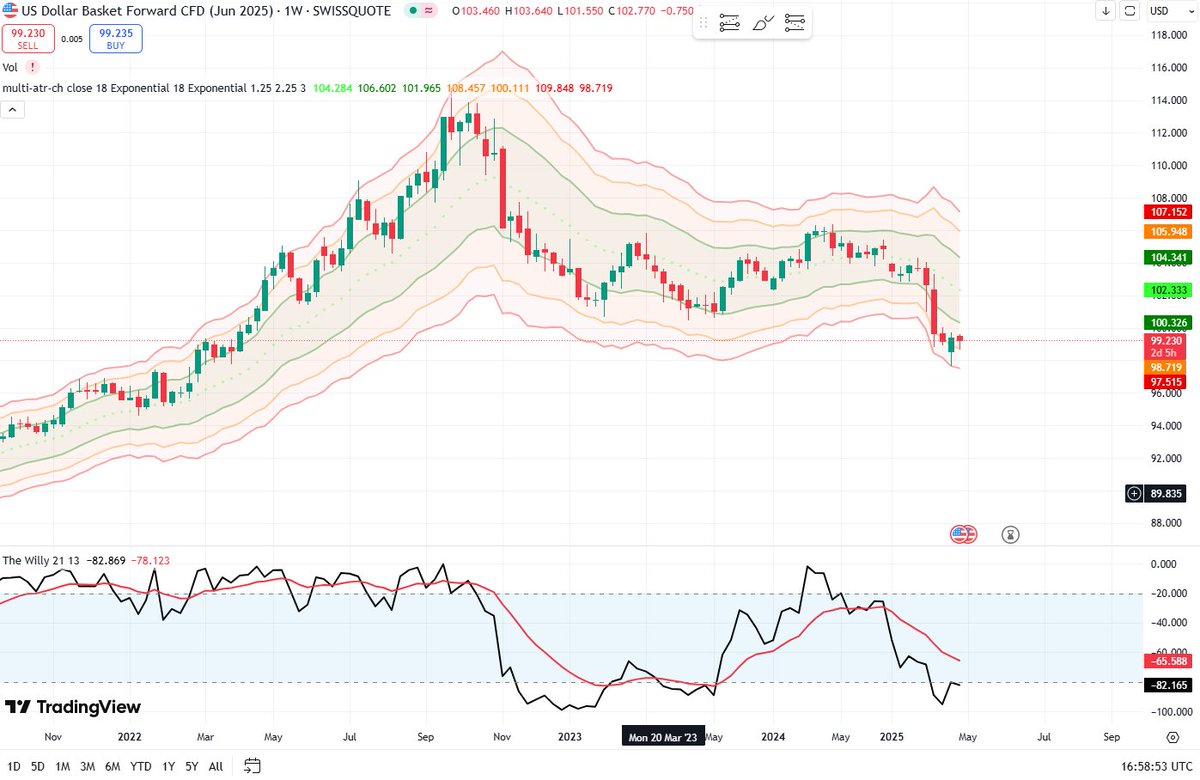This screenshot has height=780, width=1200.
Task: Click the 0.005 spread value
Action: [x=72, y=39]
